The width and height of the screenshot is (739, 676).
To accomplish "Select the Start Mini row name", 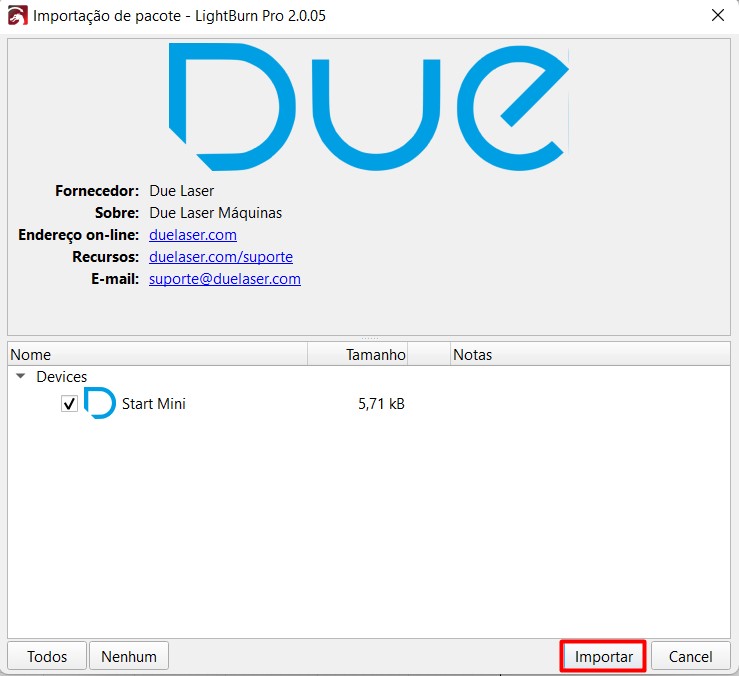I will coord(154,404).
